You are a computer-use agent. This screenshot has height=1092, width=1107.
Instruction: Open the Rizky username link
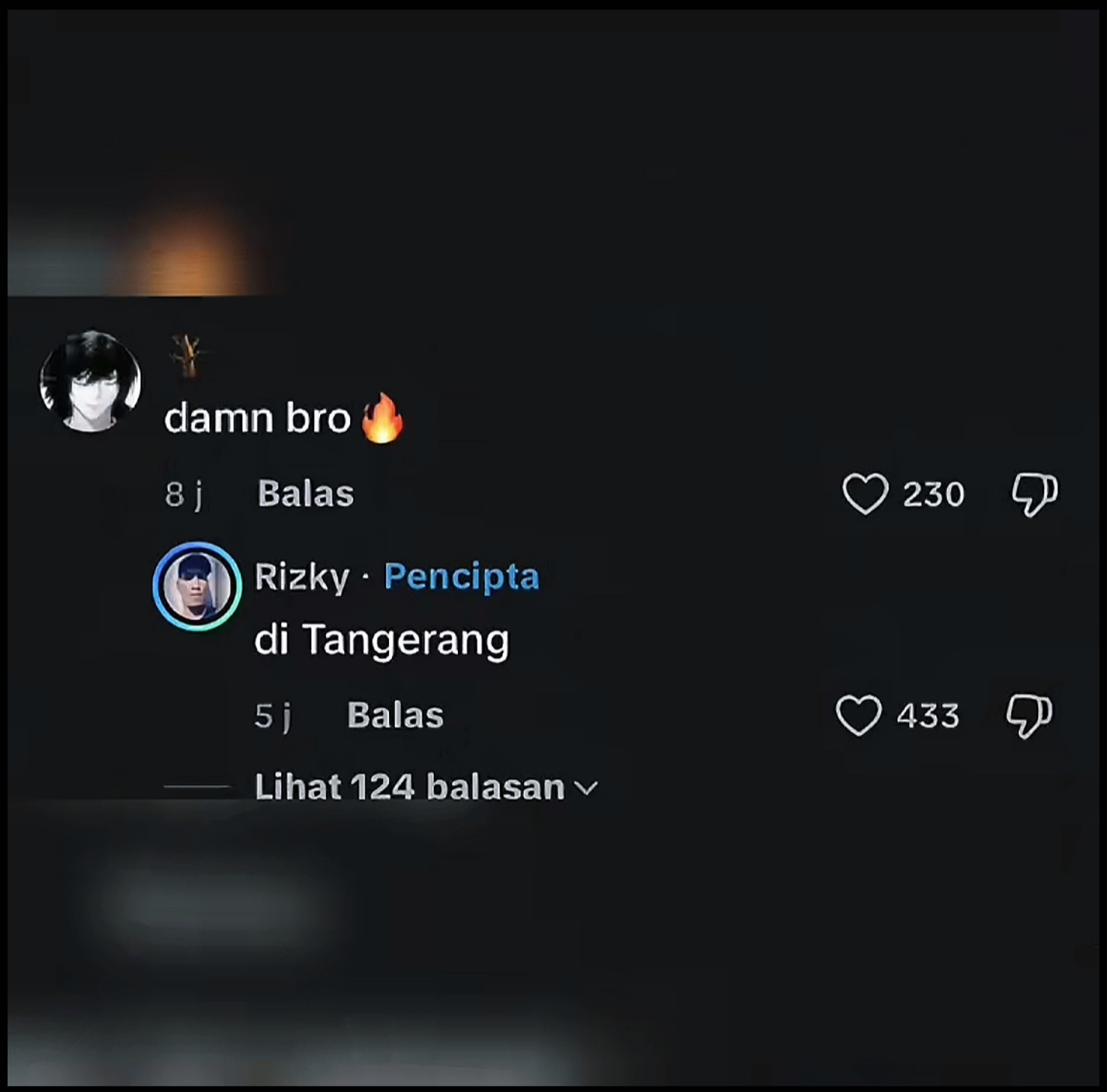coord(302,577)
